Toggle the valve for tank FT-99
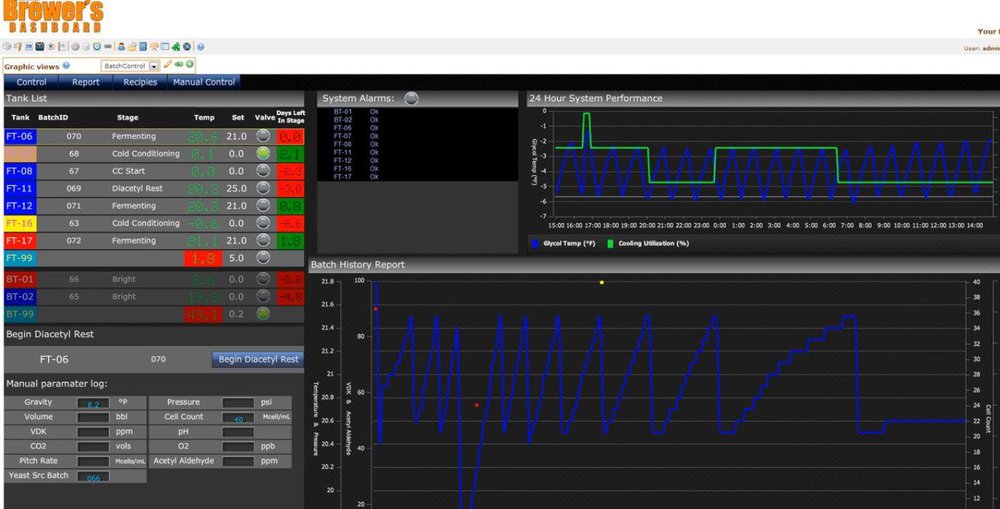 (263, 258)
